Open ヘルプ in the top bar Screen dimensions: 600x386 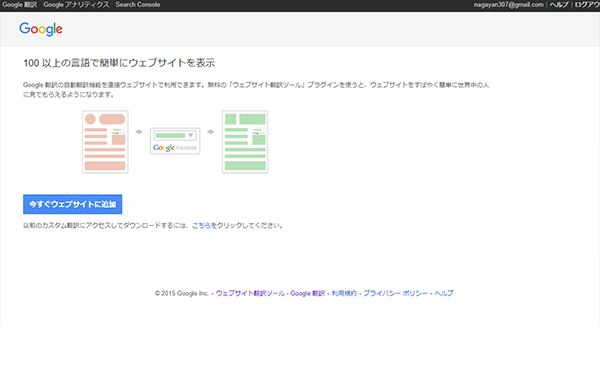coord(559,5)
